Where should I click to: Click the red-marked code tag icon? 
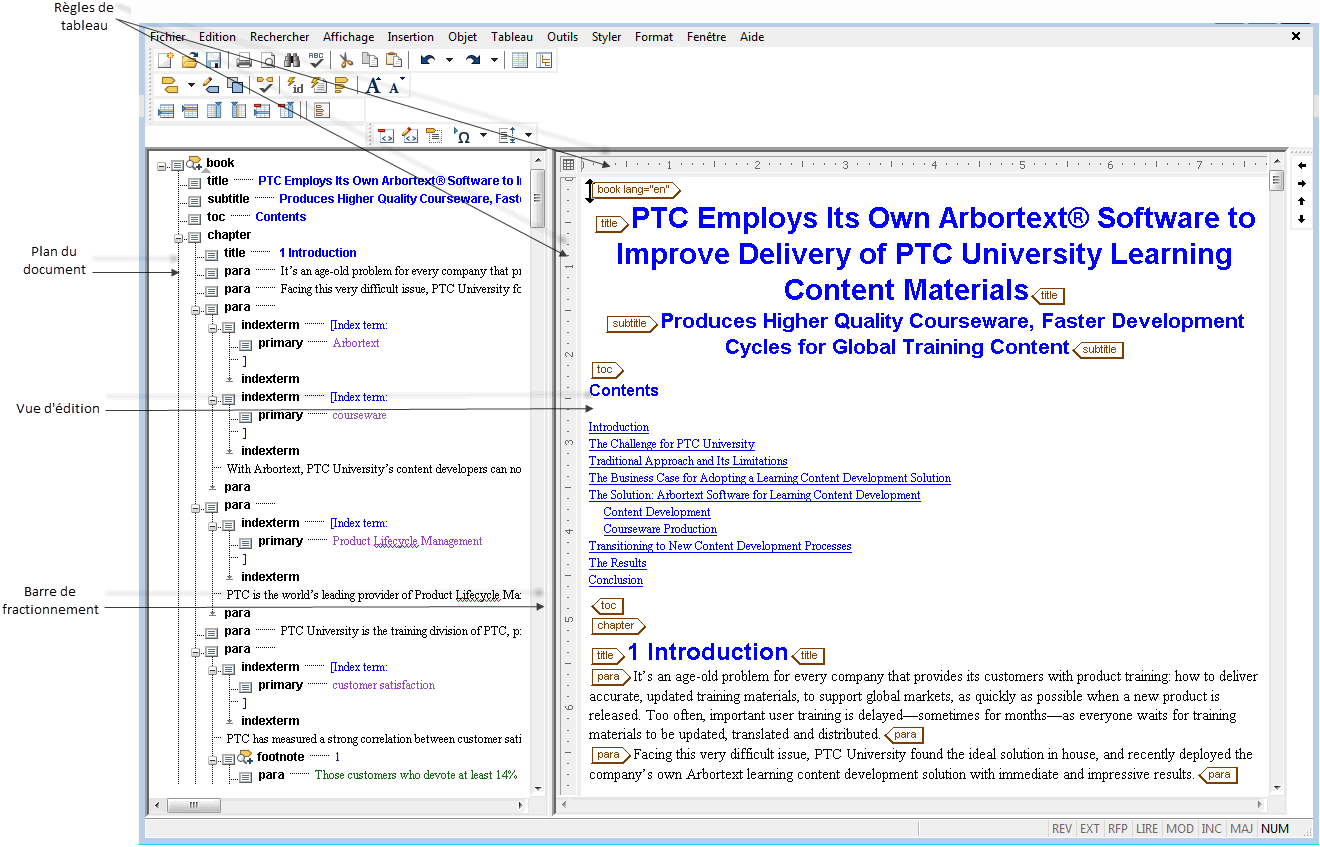point(386,135)
